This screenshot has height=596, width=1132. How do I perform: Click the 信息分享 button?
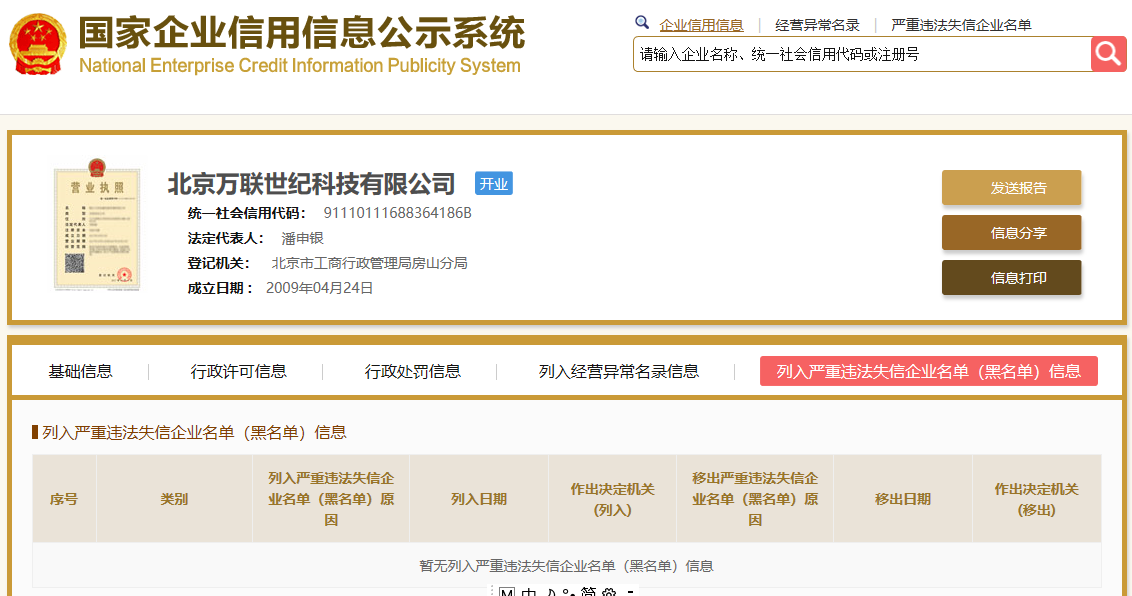1011,232
